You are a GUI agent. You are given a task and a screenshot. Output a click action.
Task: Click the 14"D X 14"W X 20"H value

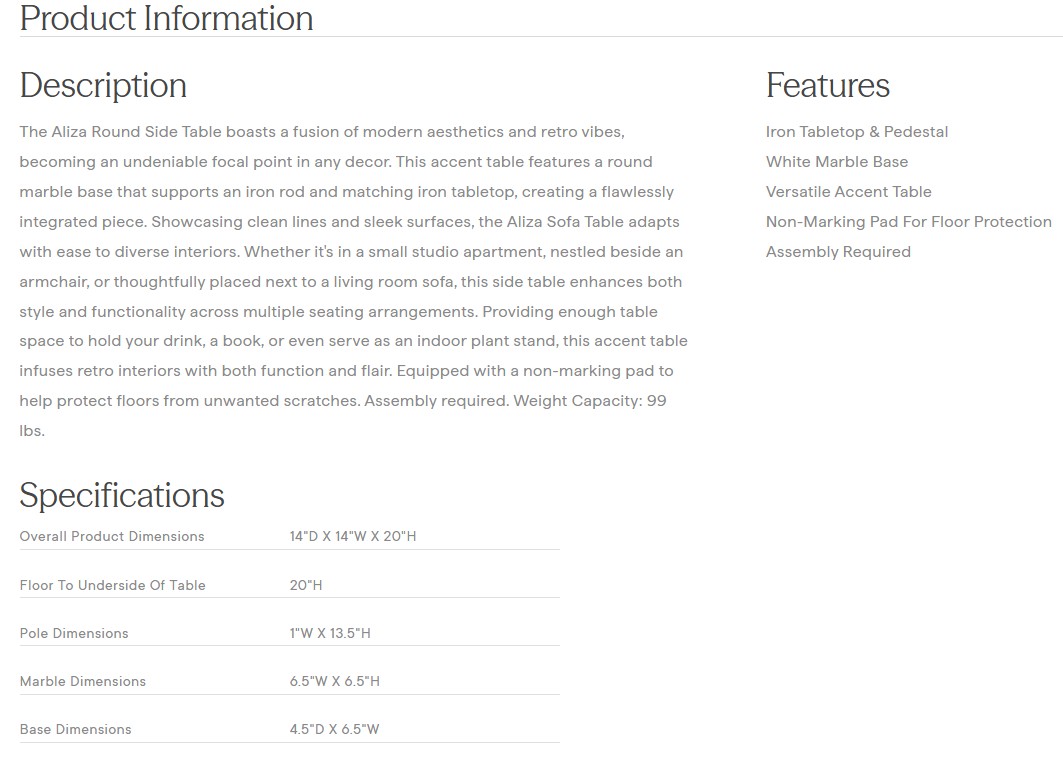click(x=352, y=537)
